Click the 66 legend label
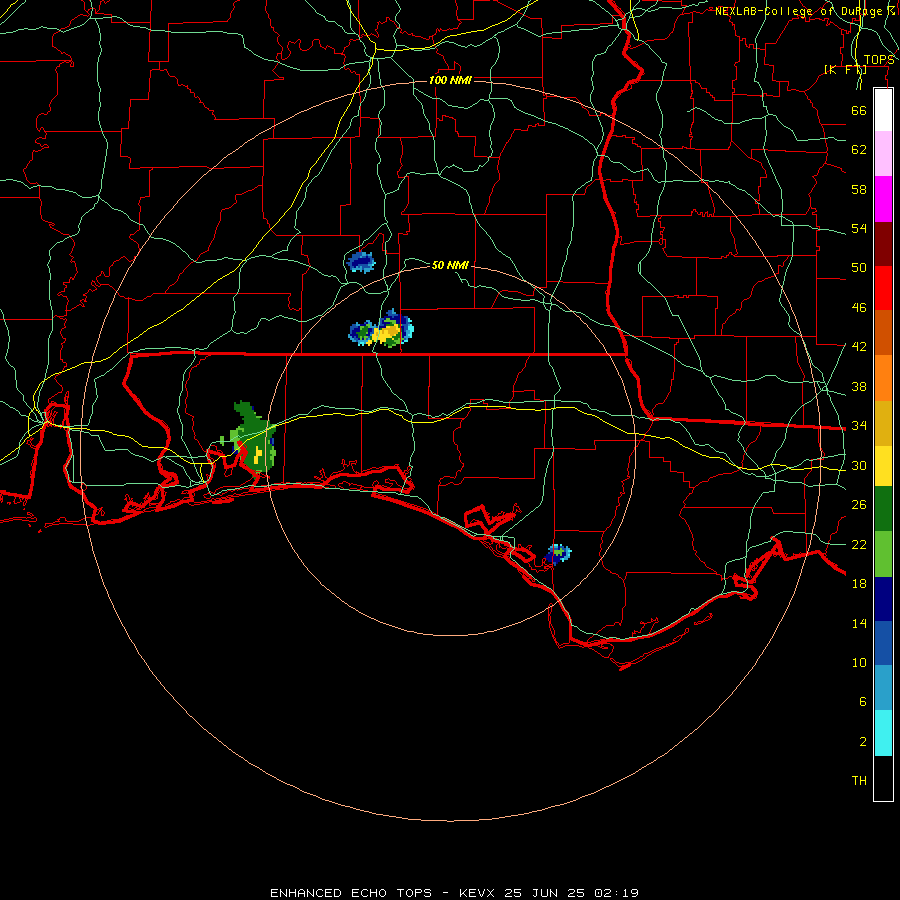 click(859, 110)
